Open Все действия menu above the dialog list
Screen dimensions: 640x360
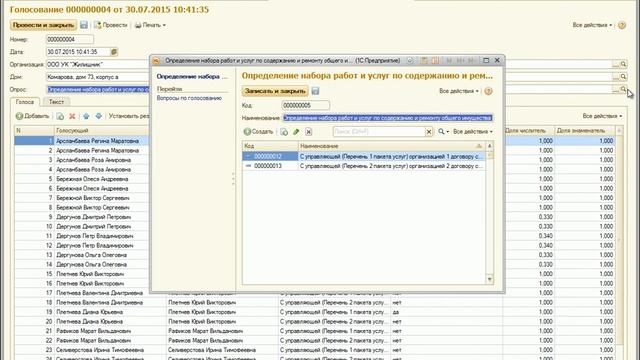click(x=473, y=132)
